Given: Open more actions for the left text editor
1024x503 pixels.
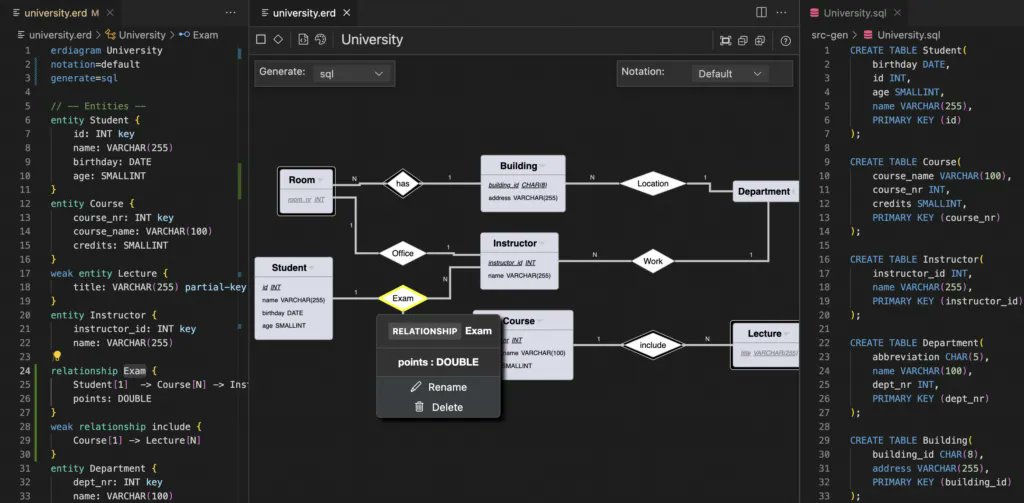Looking at the screenshot, I should (231, 12).
